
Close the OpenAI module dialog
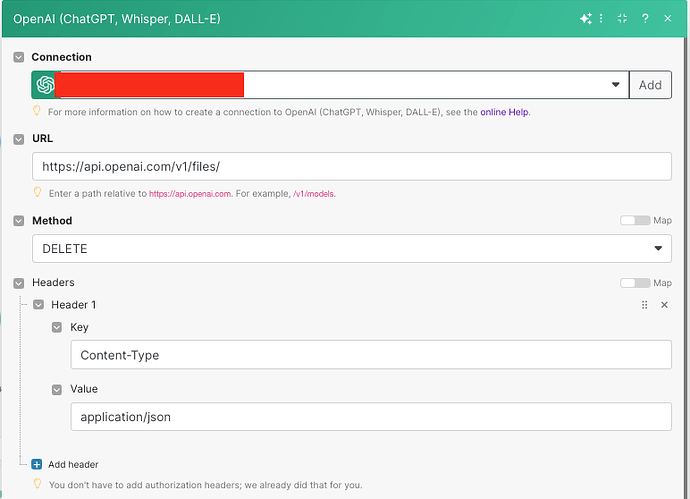click(x=668, y=18)
